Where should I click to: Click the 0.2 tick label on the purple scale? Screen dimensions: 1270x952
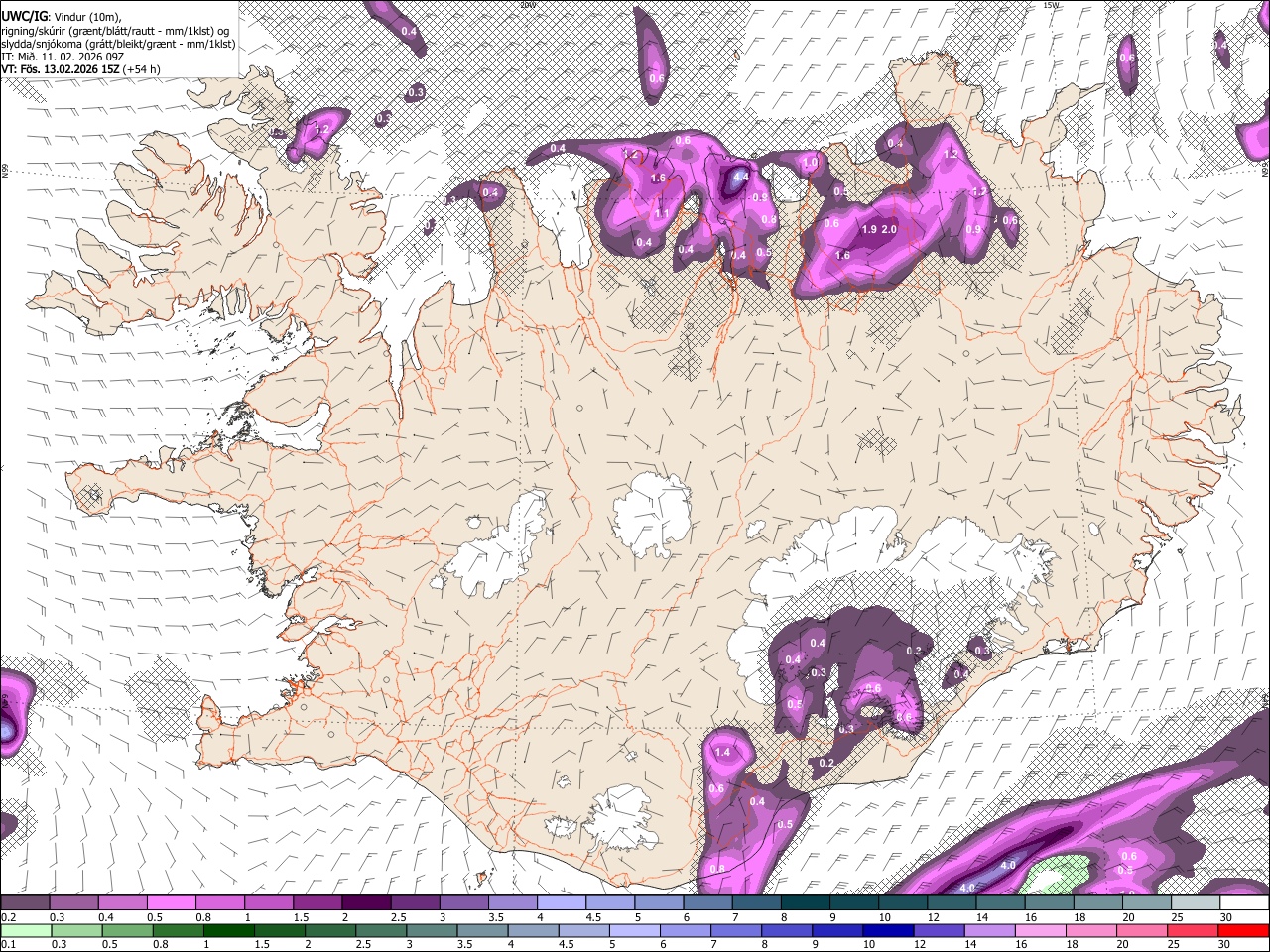click(9, 917)
